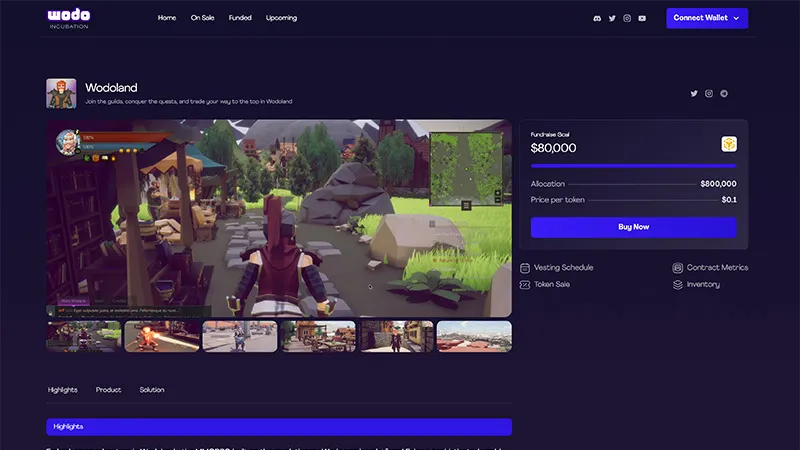800x450 pixels.
Task: Click the main gameplay preview image
Action: [279, 218]
